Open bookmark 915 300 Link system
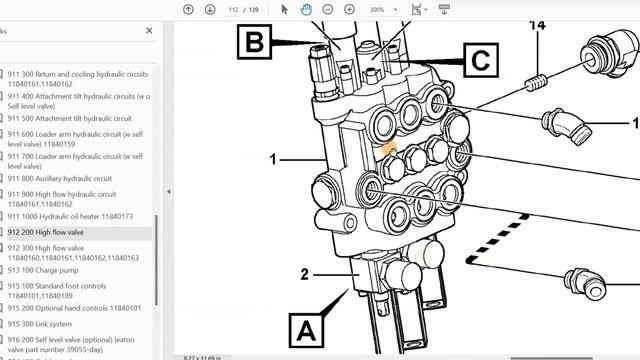The width and height of the screenshot is (640, 360). [x=40, y=324]
